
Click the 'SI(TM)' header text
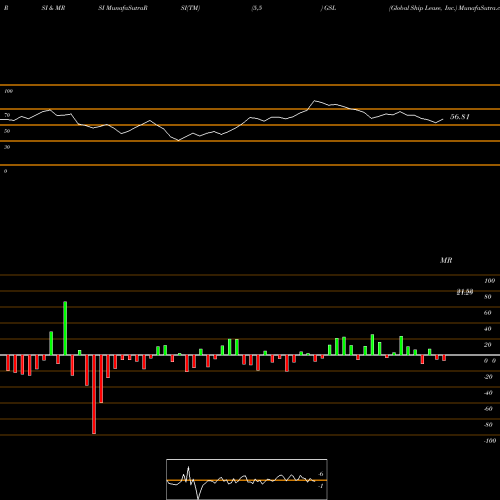(x=190, y=8)
